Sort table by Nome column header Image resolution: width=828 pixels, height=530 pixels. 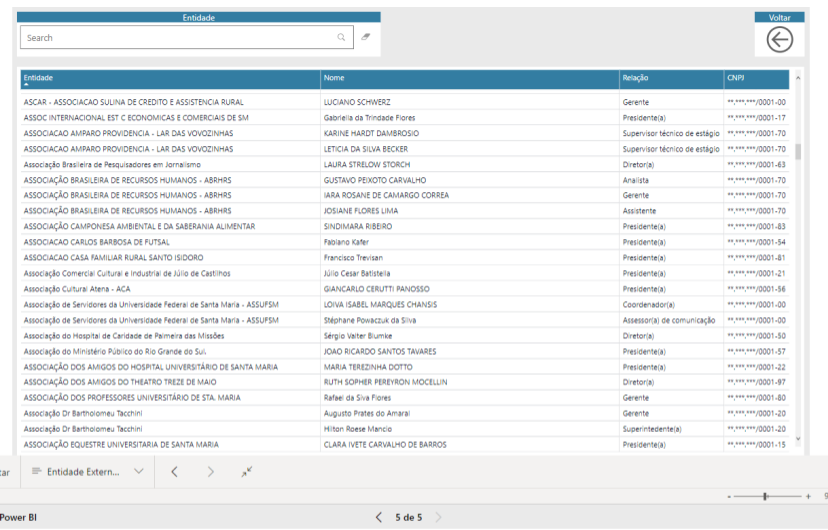(x=334, y=77)
